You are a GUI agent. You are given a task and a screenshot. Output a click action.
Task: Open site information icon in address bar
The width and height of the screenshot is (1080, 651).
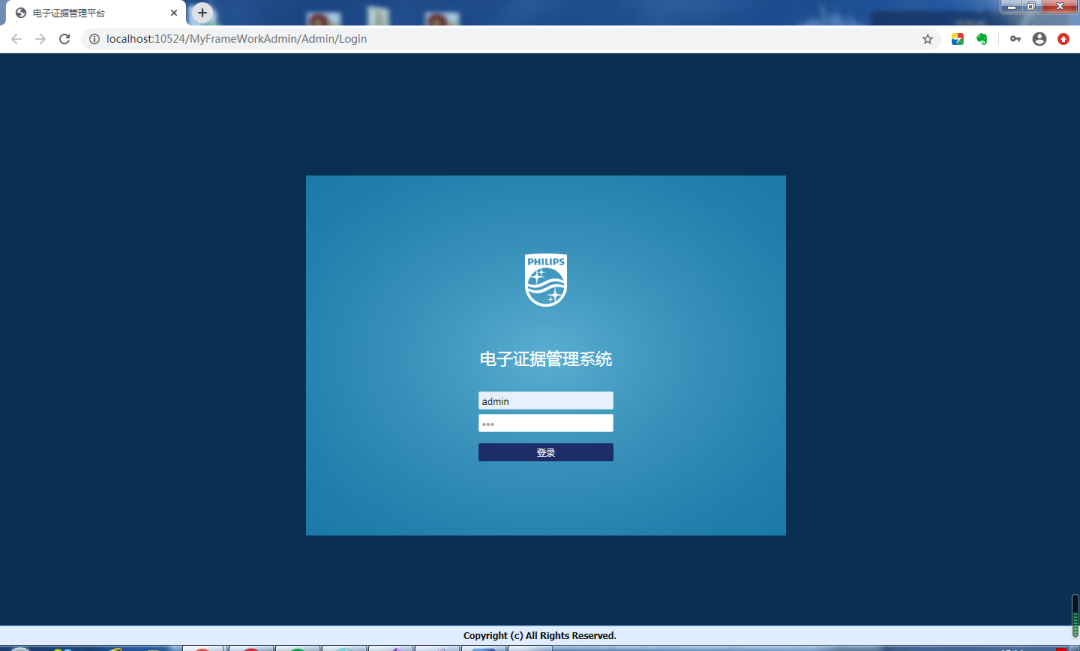(94, 39)
